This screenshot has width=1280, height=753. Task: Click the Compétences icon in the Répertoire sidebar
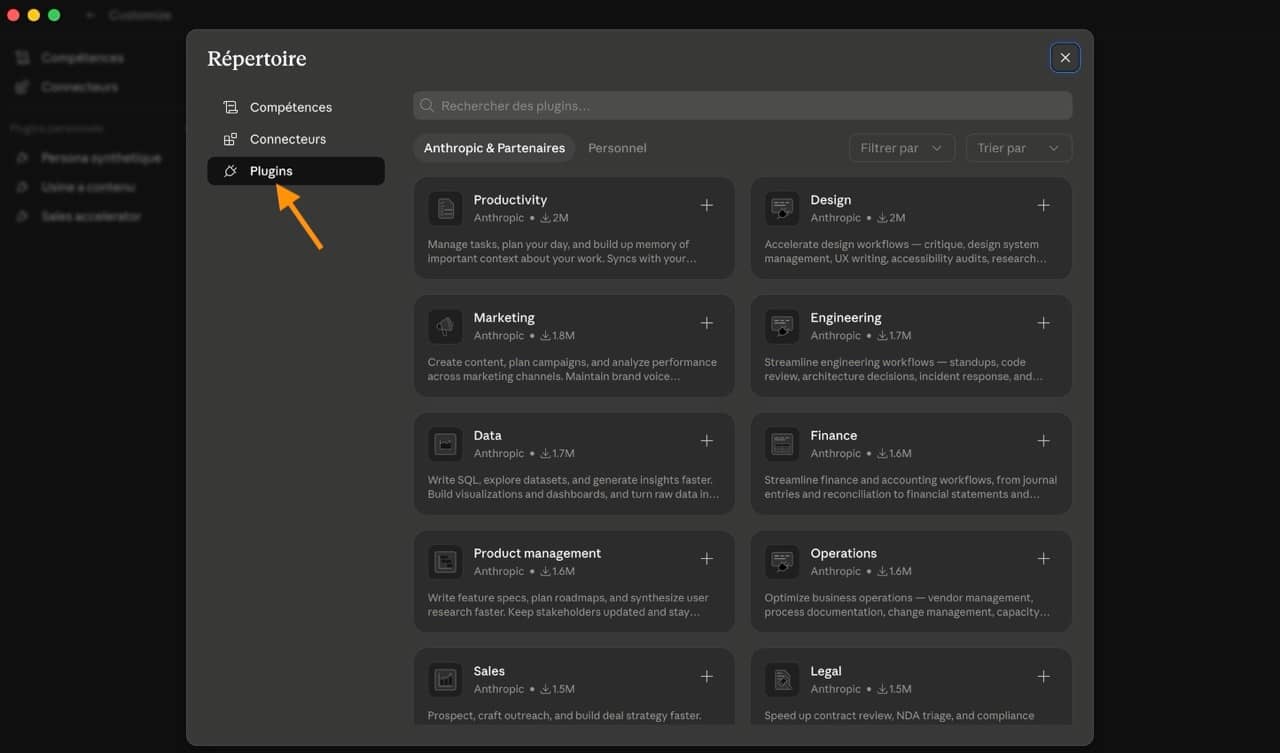pyautogui.click(x=230, y=107)
